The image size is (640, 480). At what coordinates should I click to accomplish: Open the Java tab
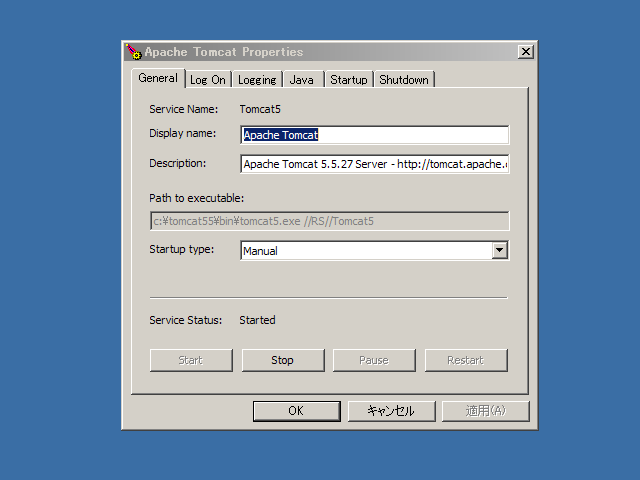[302, 80]
